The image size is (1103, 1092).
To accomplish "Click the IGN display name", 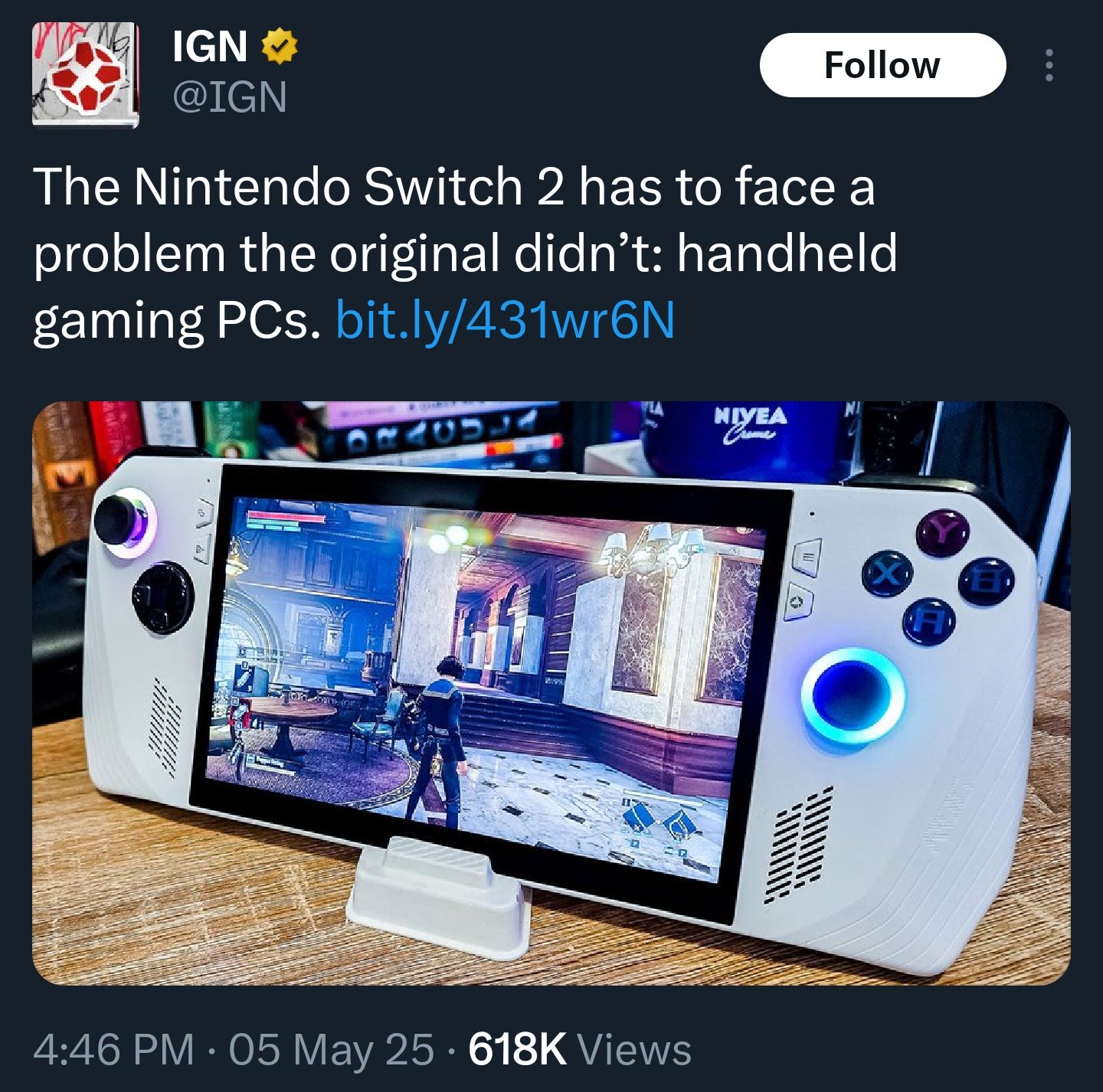I will (210, 47).
